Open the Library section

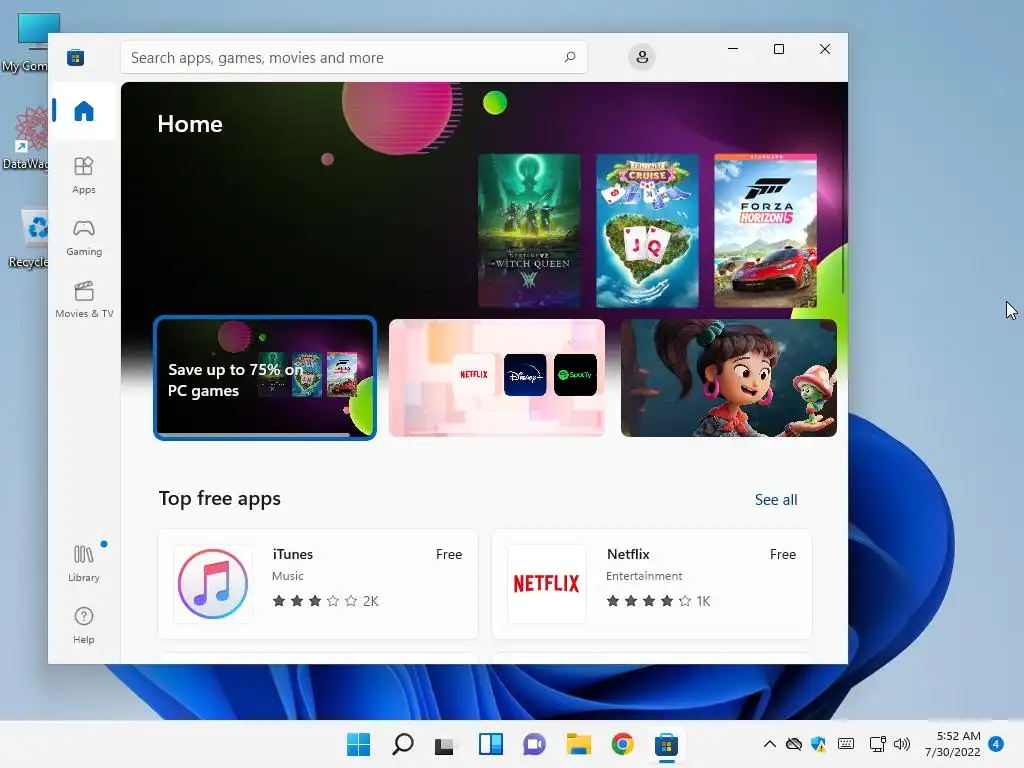pos(84,564)
